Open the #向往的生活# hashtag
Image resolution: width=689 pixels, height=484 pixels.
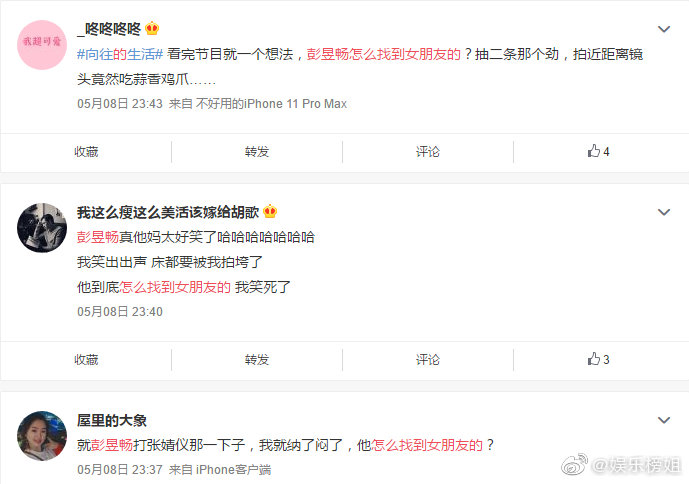(120, 54)
